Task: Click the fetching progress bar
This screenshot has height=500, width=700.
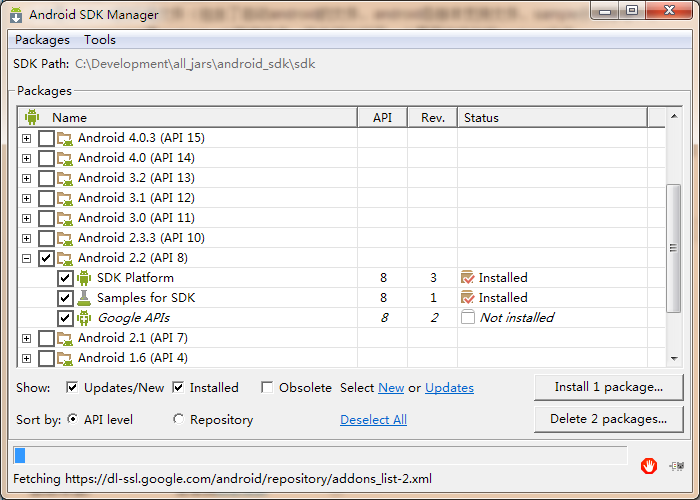Action: point(320,455)
